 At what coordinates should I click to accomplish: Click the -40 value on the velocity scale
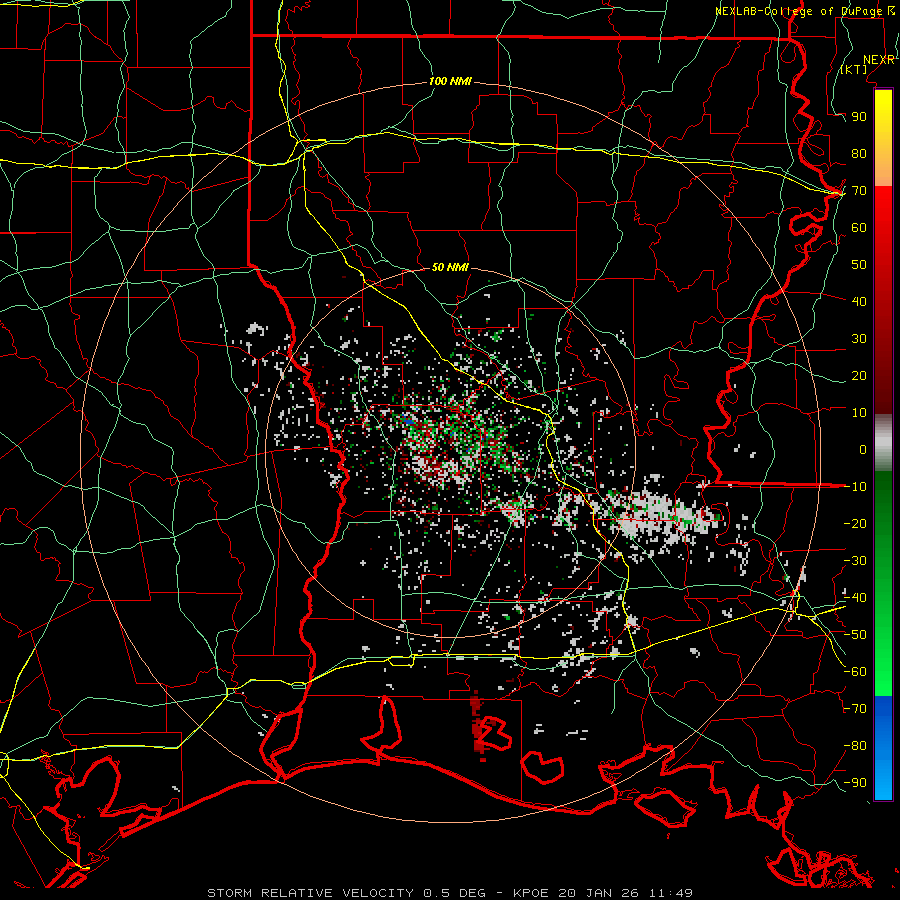point(855,598)
